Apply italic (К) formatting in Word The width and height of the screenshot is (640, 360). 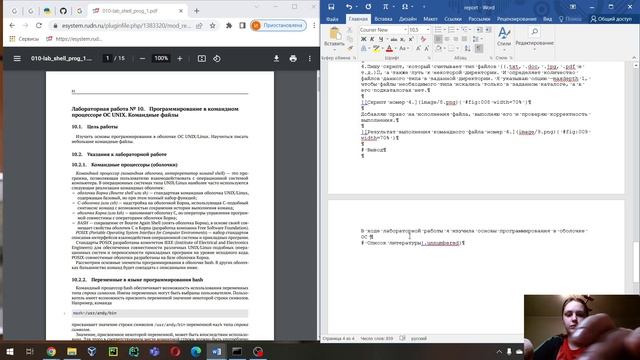(372, 39)
